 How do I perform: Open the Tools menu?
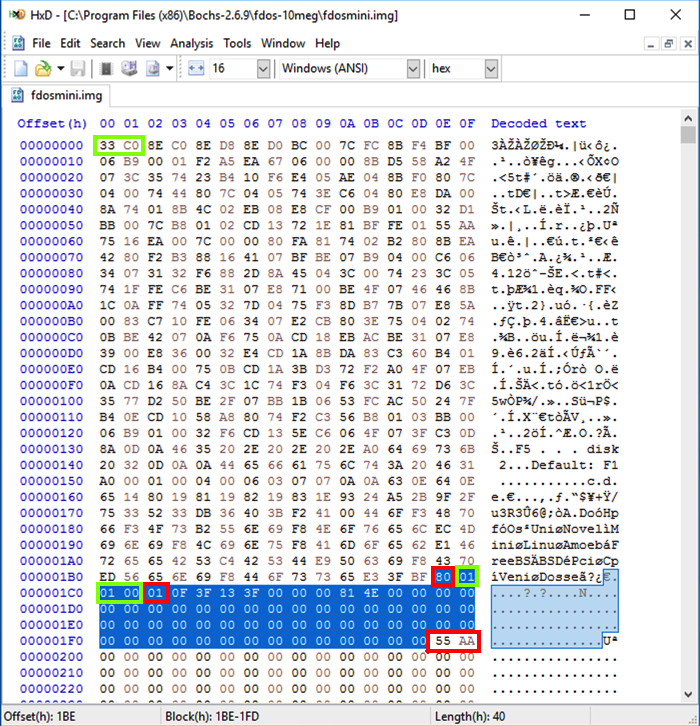237,44
